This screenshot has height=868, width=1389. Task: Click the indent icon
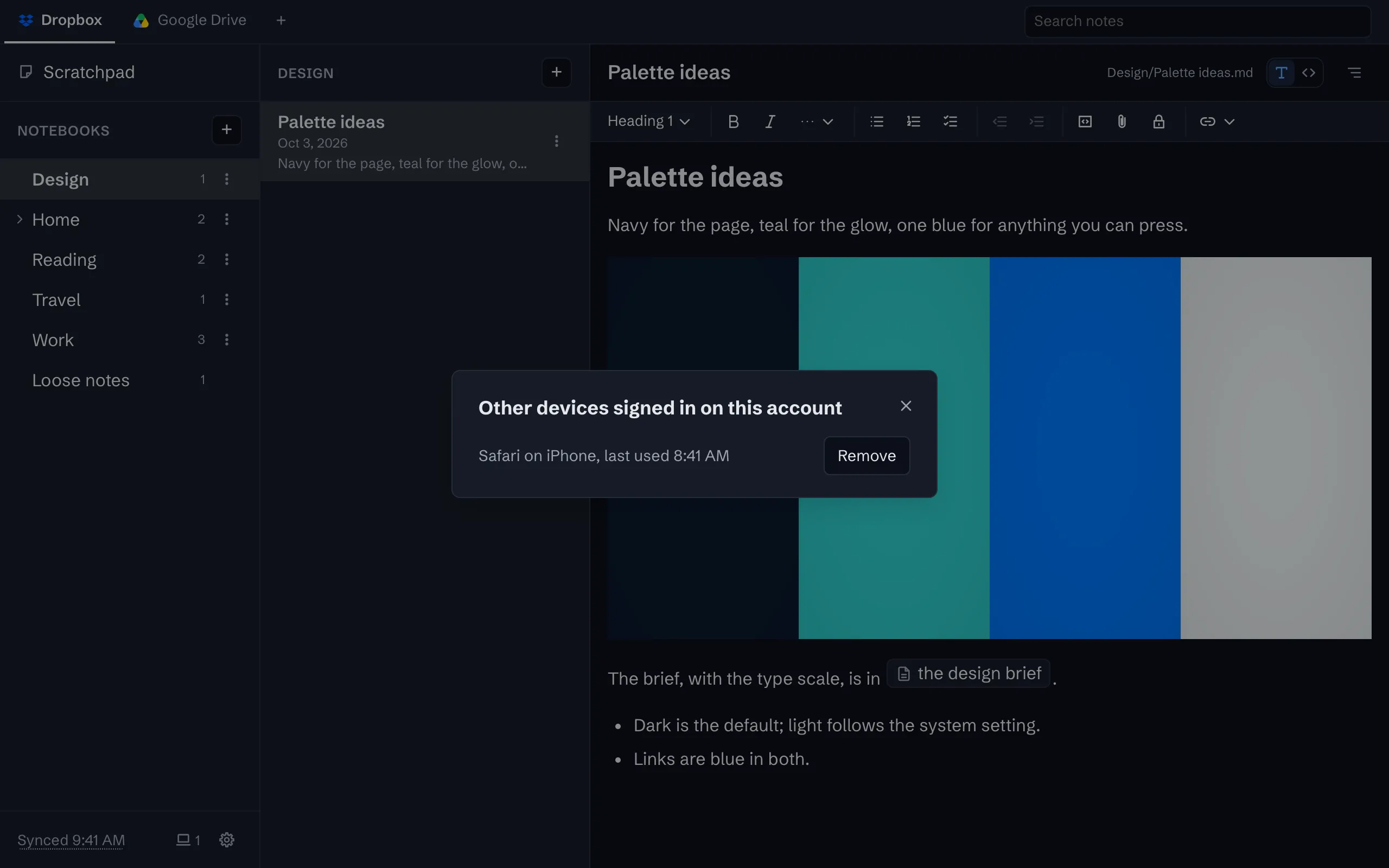(x=1036, y=122)
